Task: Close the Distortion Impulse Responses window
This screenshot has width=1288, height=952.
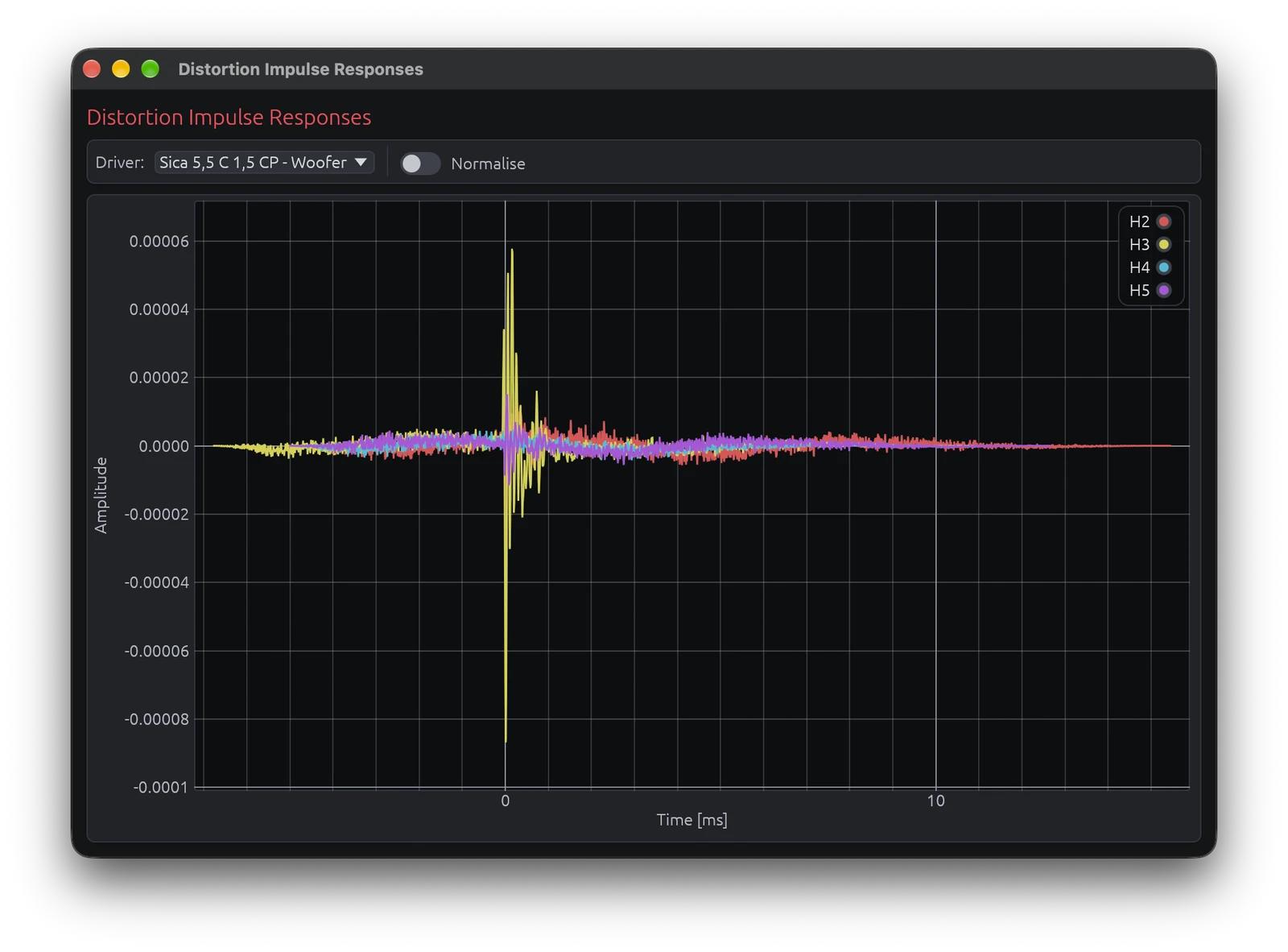Action: pos(92,69)
